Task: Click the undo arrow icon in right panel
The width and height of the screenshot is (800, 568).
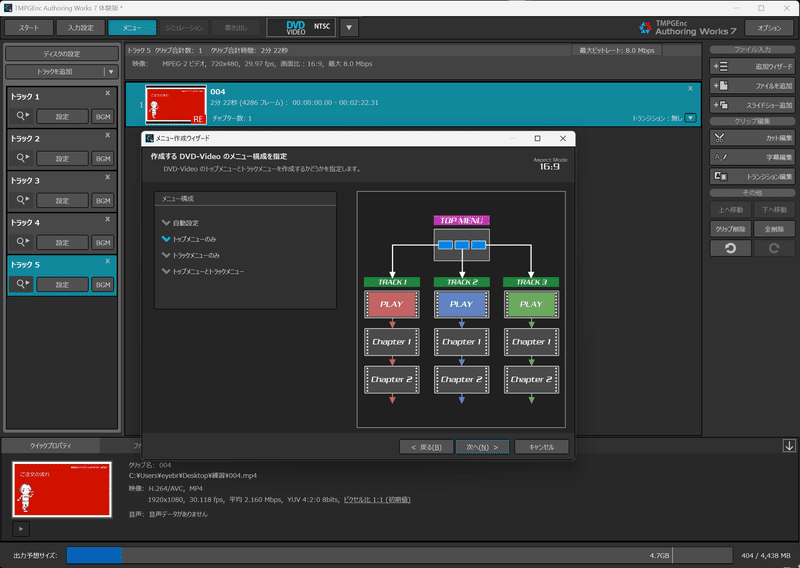Action: click(x=731, y=248)
